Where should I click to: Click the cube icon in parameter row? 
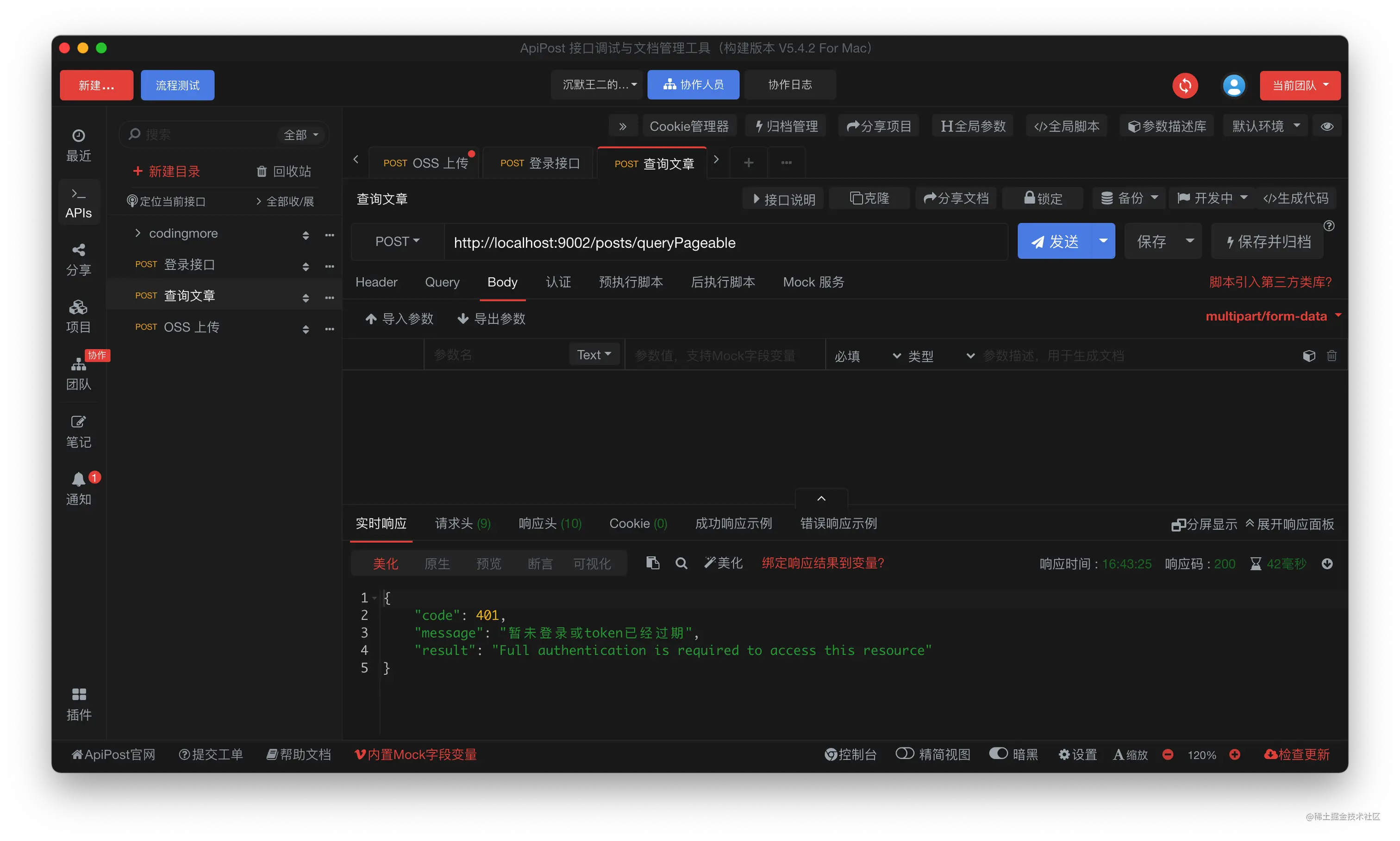[1308, 355]
